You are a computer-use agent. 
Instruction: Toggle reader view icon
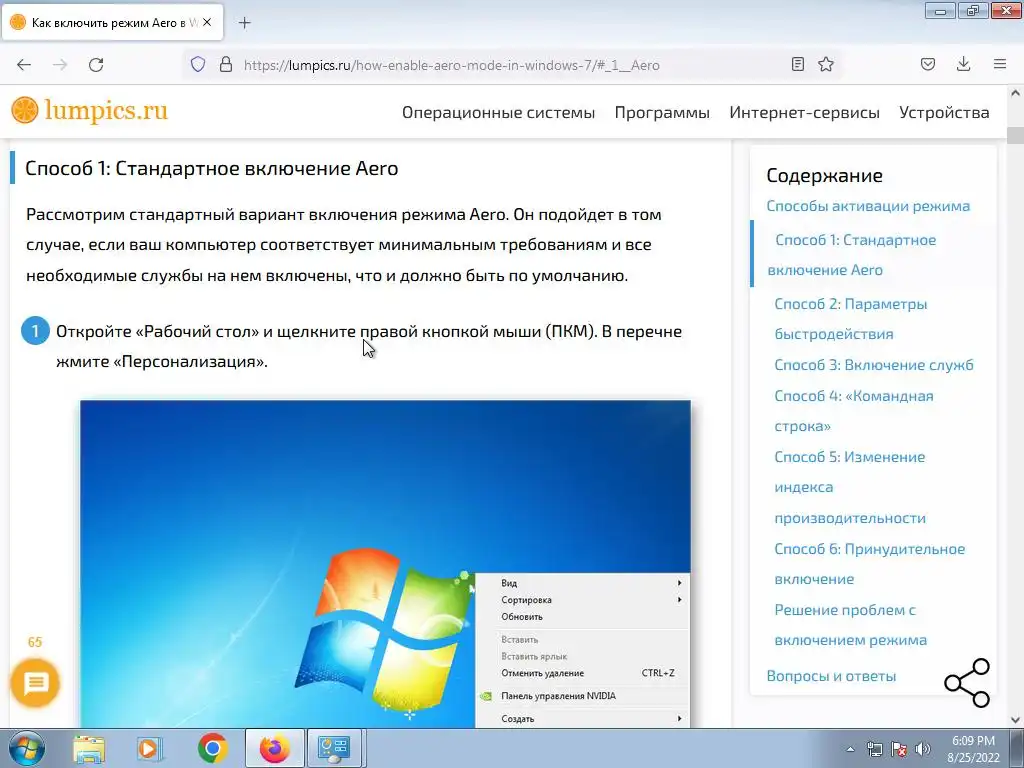[x=797, y=65]
